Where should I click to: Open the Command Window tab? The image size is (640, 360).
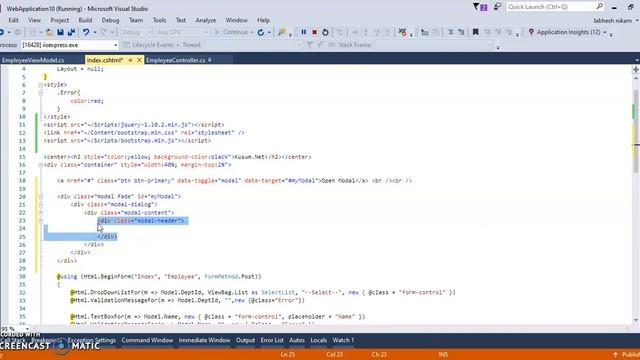click(x=147, y=340)
